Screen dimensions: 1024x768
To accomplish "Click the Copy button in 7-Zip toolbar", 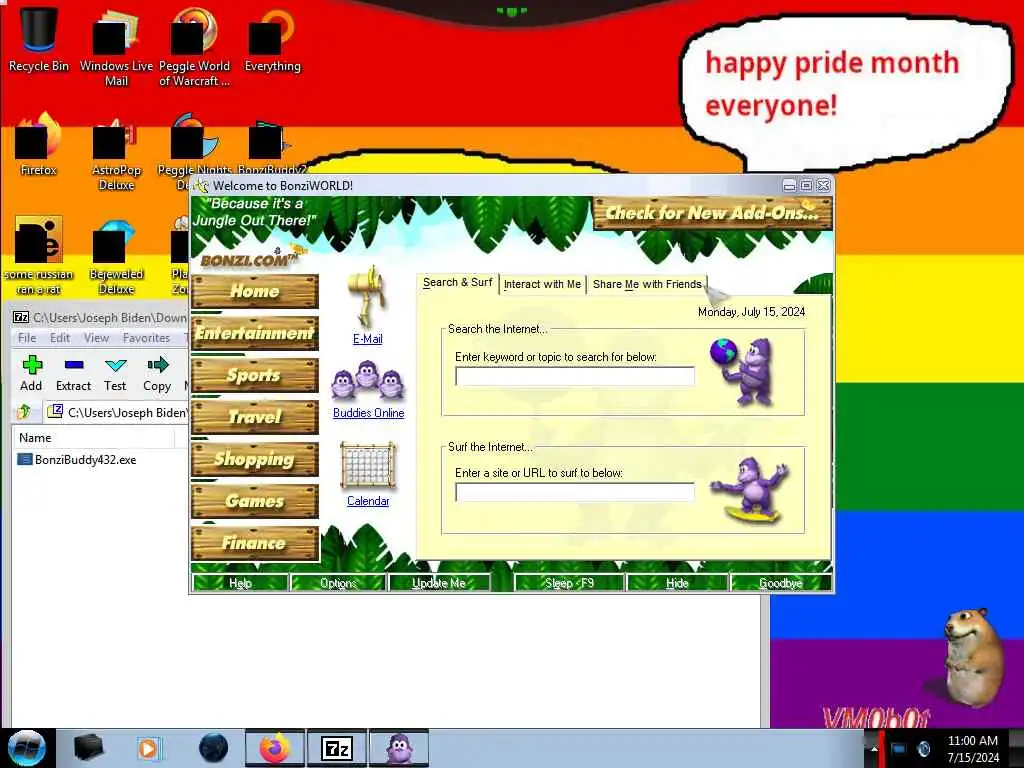I will tap(157, 373).
